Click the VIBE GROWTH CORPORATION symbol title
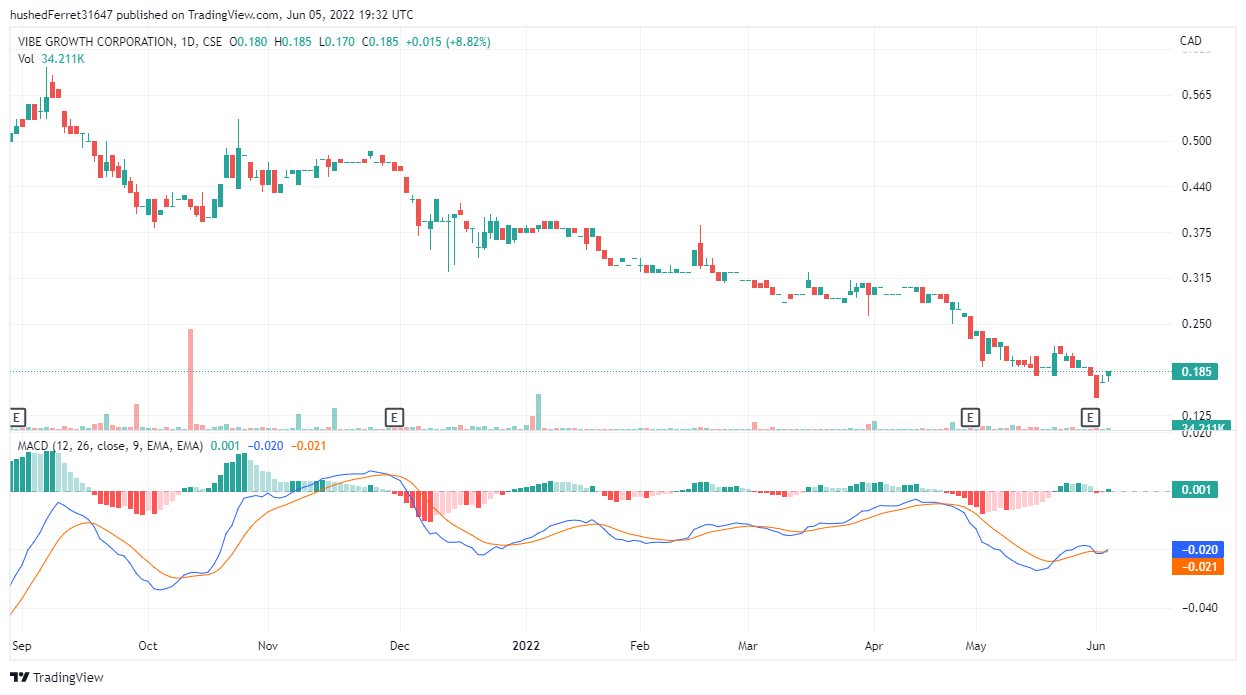 [96, 42]
